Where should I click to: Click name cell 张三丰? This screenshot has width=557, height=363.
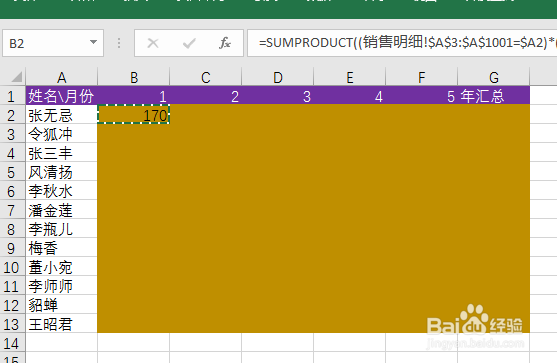point(61,153)
